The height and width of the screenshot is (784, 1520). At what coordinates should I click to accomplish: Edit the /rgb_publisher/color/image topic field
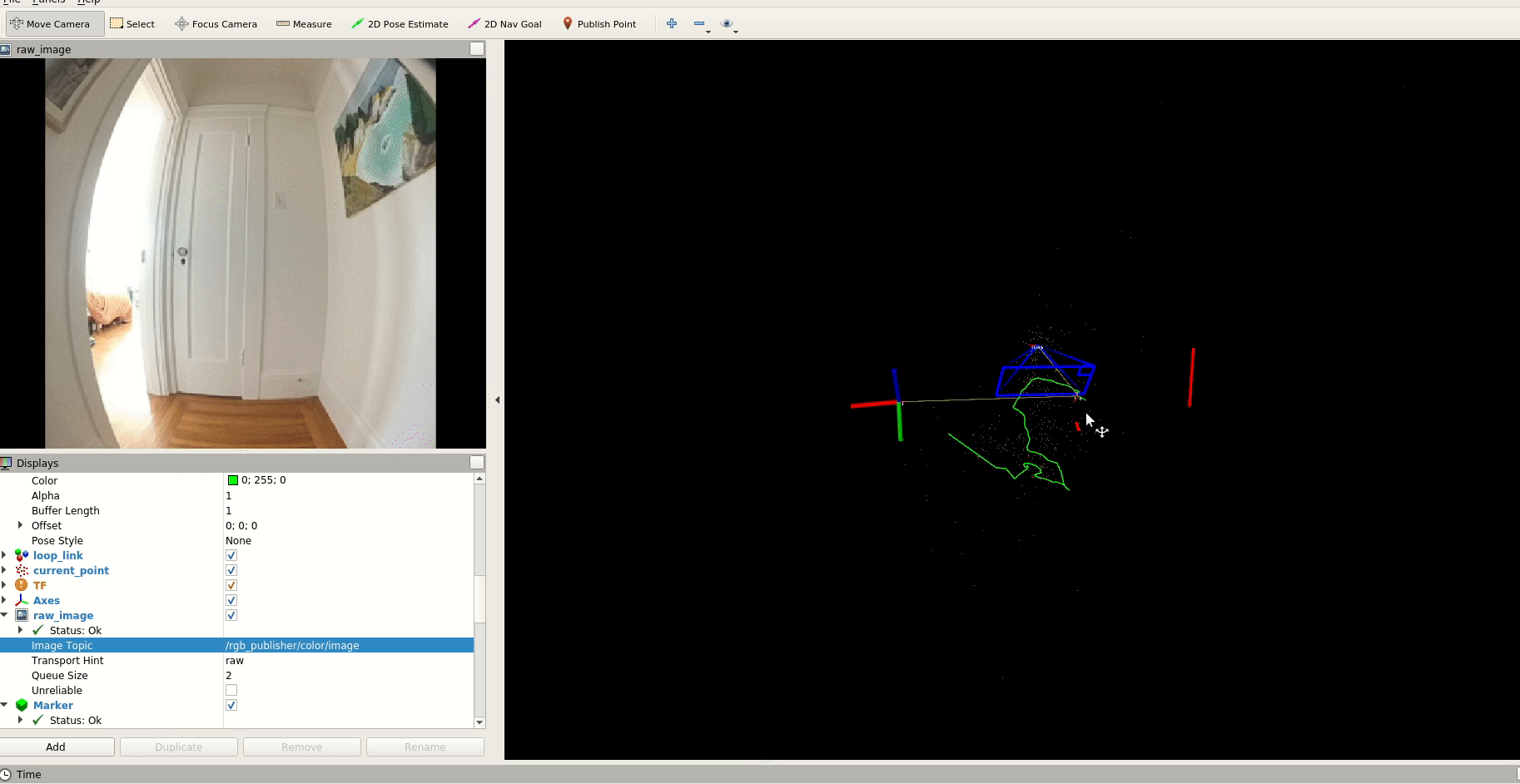(x=349, y=645)
